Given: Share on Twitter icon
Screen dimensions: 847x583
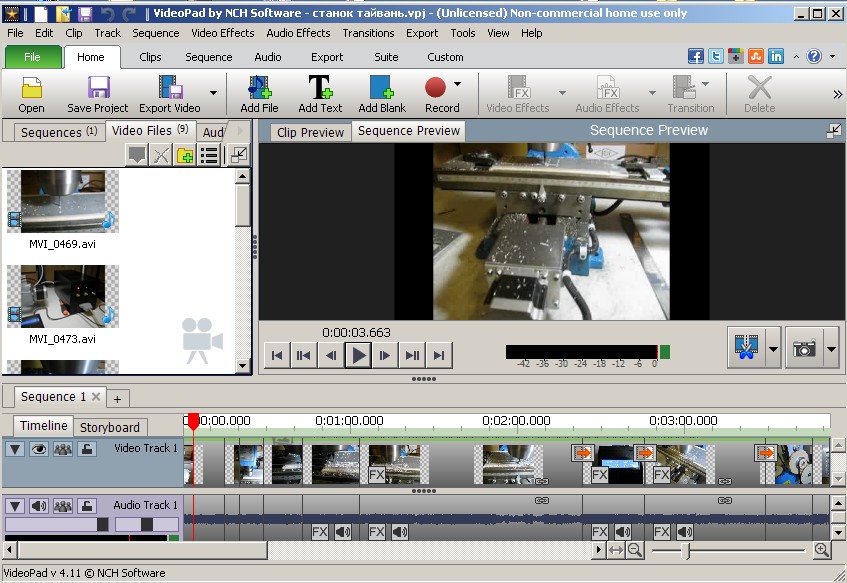Looking at the screenshot, I should point(716,56).
